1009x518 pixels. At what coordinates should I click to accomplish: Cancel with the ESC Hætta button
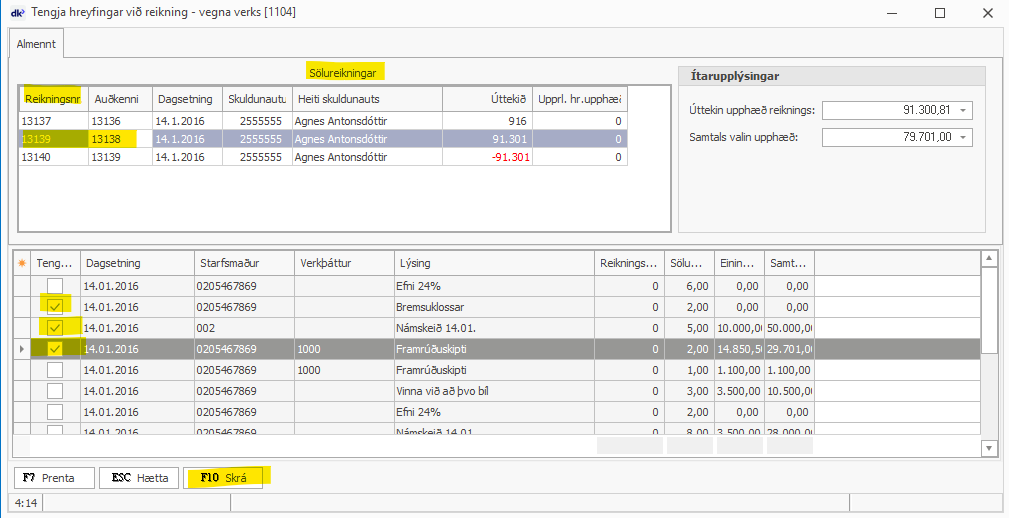(139, 478)
